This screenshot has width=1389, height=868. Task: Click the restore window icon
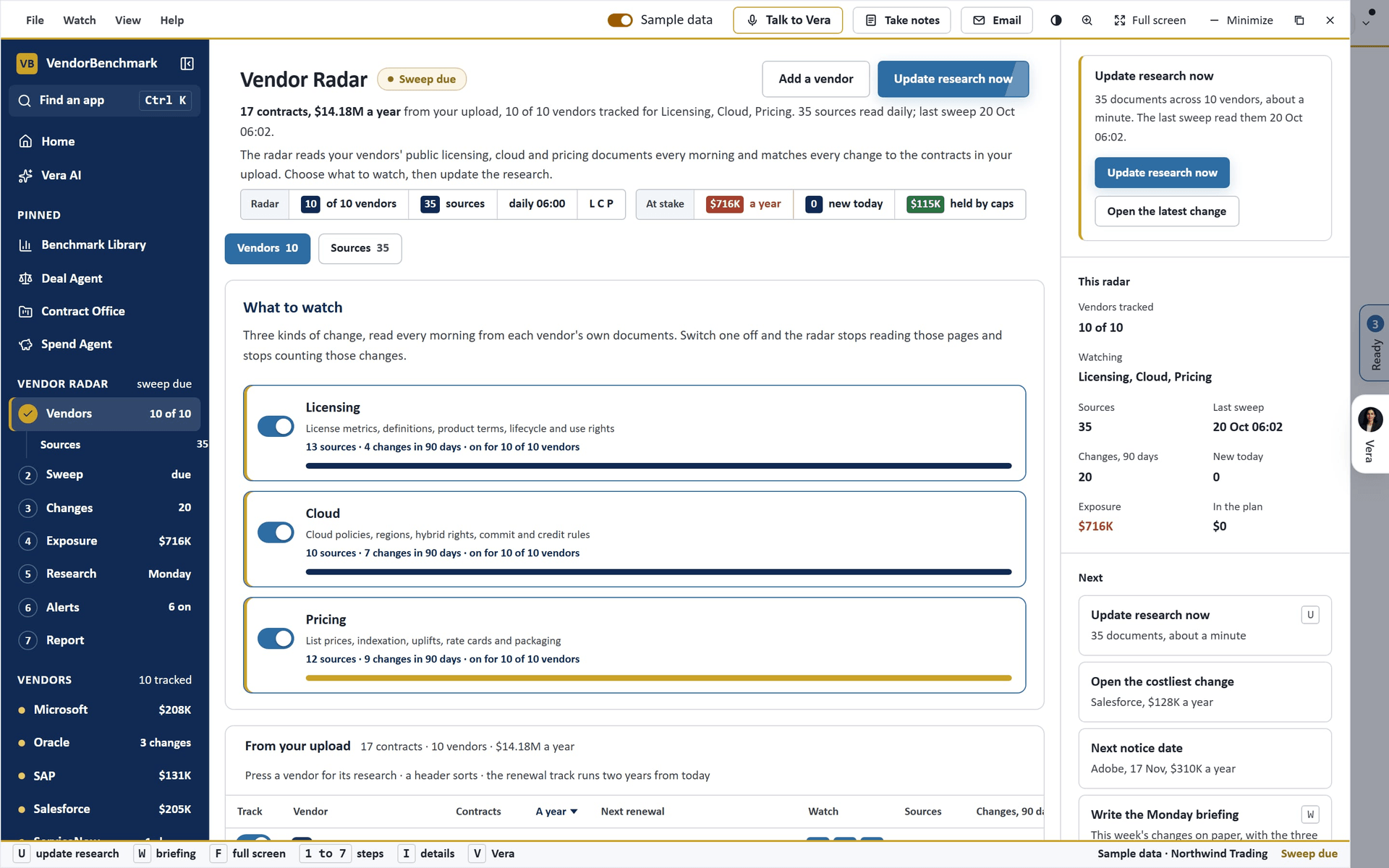1299,20
